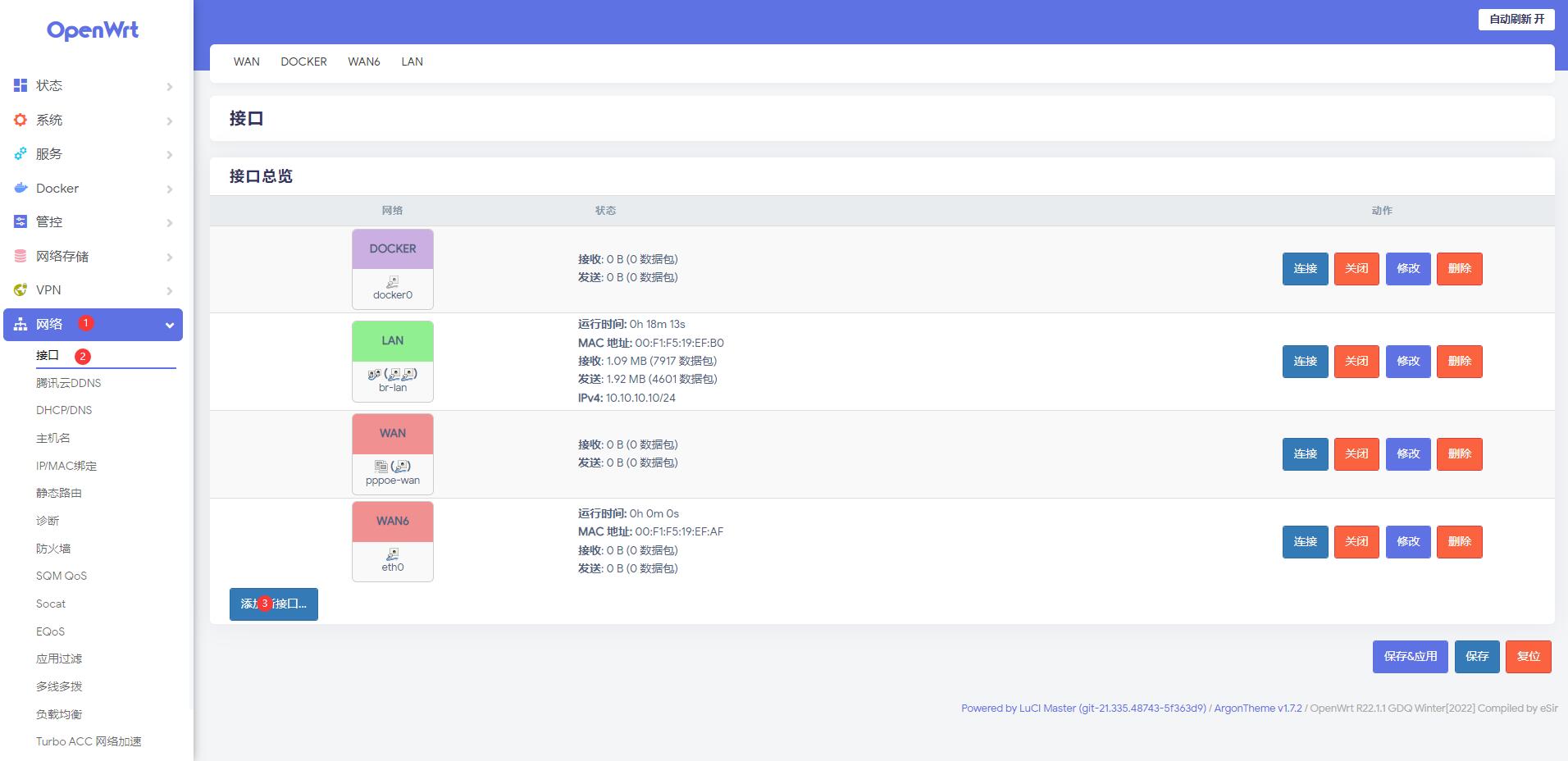The image size is (1568, 761).
Task: Click 连接 for the LAN interface
Action: [1305, 362]
